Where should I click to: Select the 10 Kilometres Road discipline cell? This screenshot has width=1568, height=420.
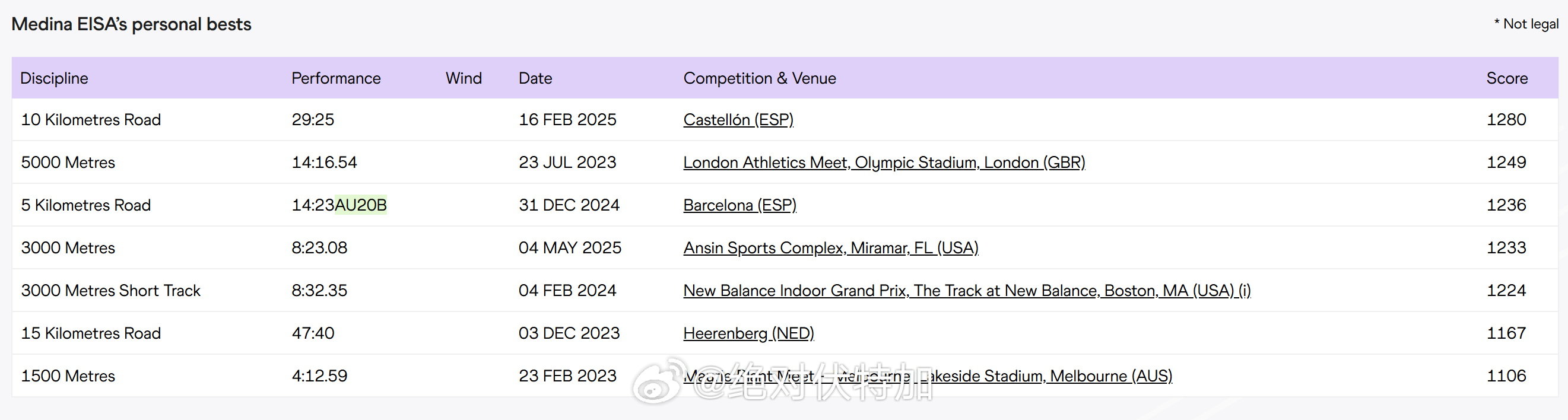pyautogui.click(x=91, y=120)
